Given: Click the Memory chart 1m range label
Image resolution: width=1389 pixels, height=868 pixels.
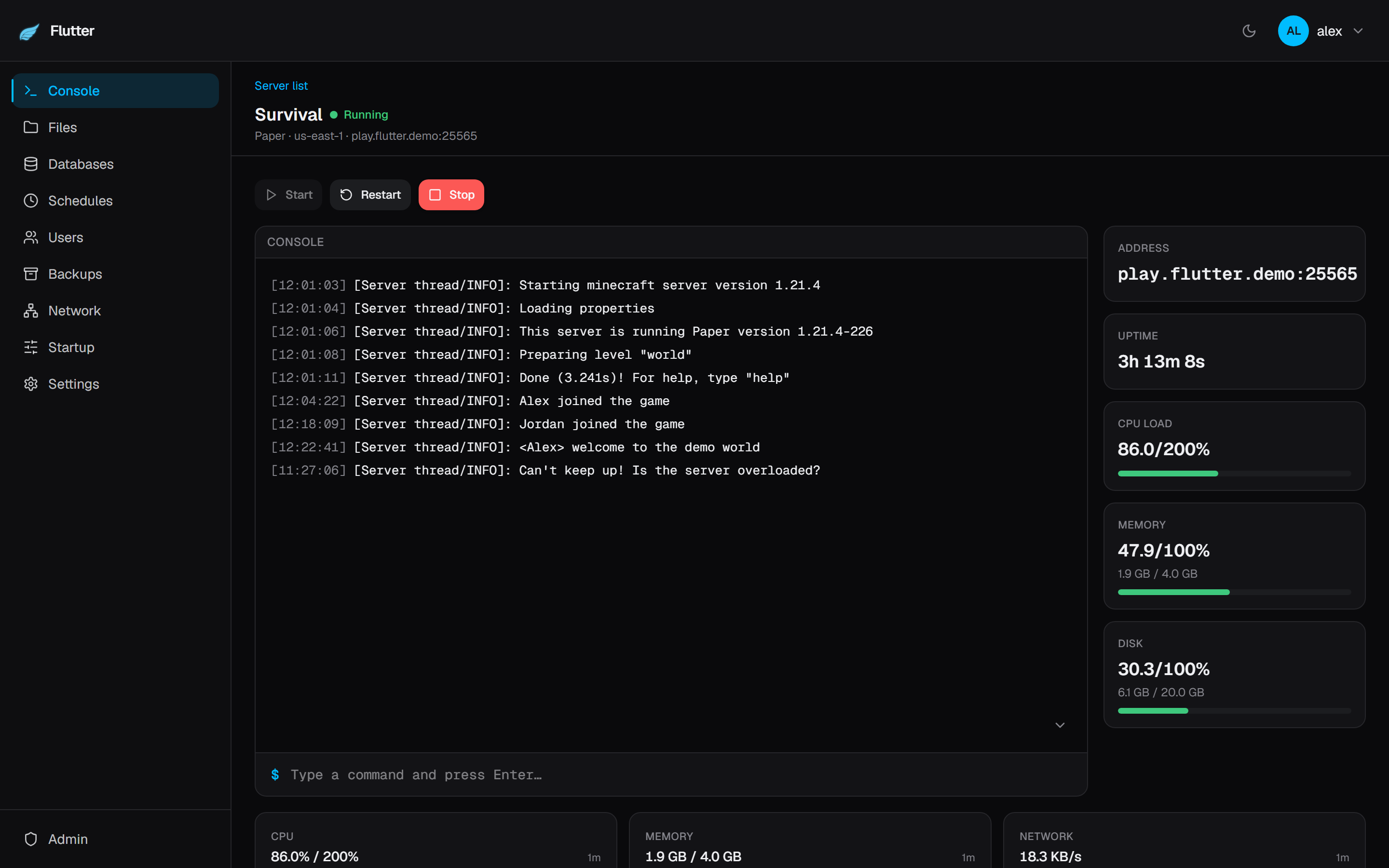Looking at the screenshot, I should pyautogui.click(x=968, y=858).
